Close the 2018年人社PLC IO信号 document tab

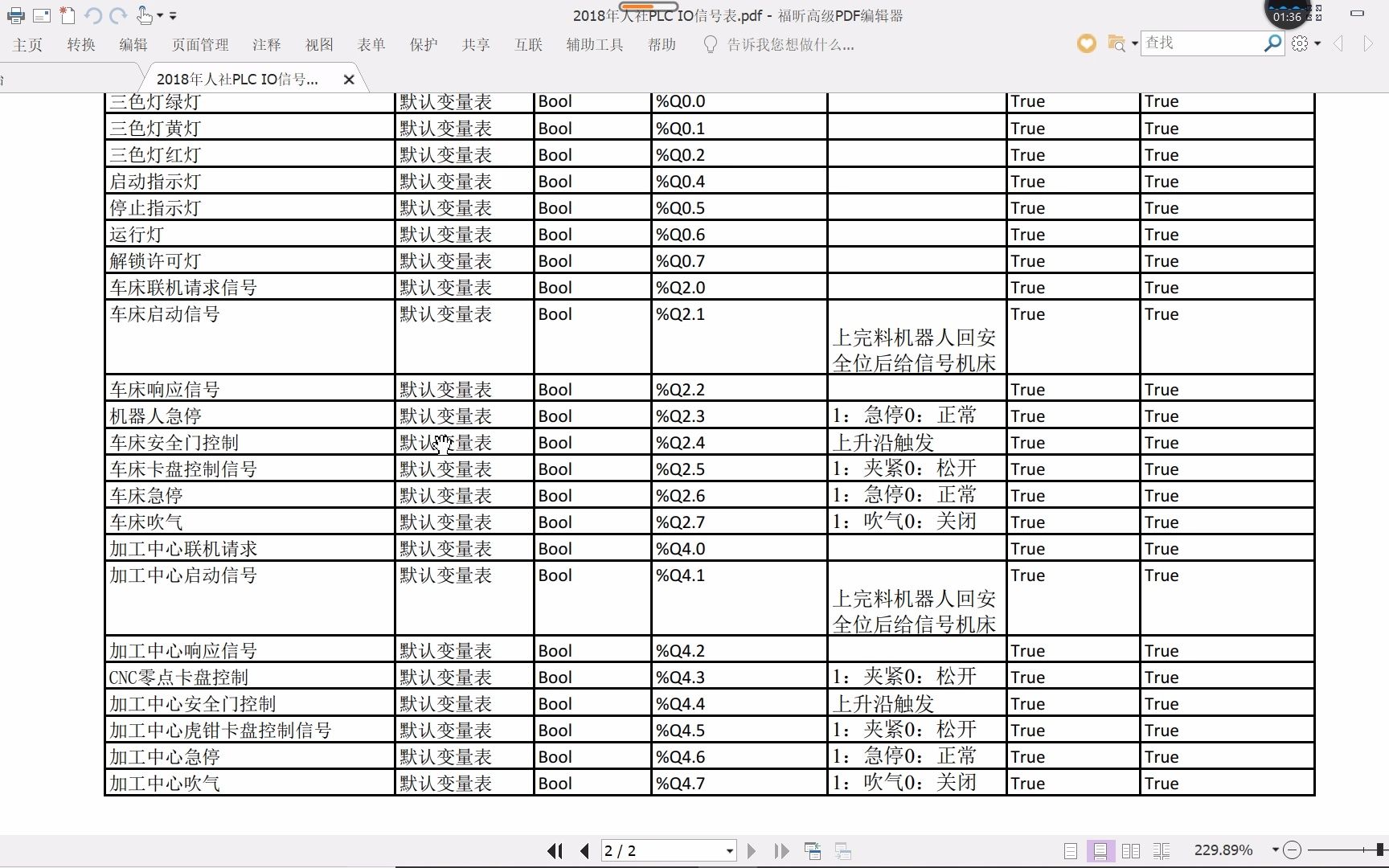tap(349, 80)
